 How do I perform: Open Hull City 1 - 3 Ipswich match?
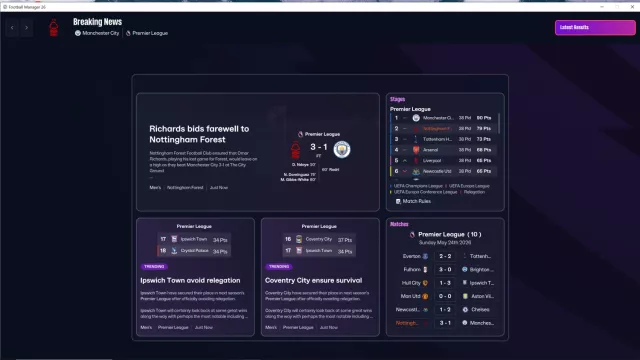point(445,283)
